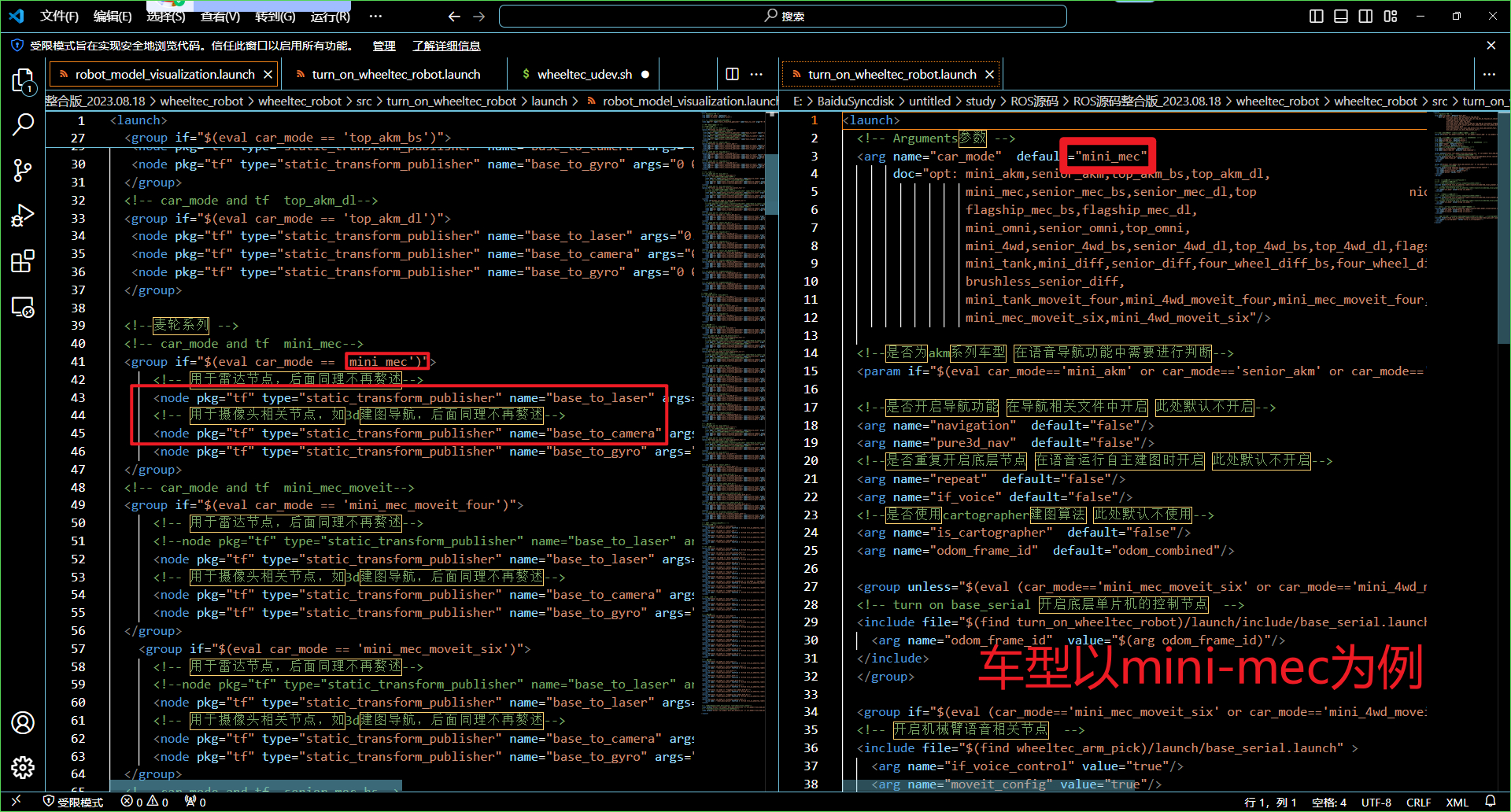Click 'untitled' breadcrumb in right editor
The height and width of the screenshot is (812, 1511).
[x=929, y=101]
